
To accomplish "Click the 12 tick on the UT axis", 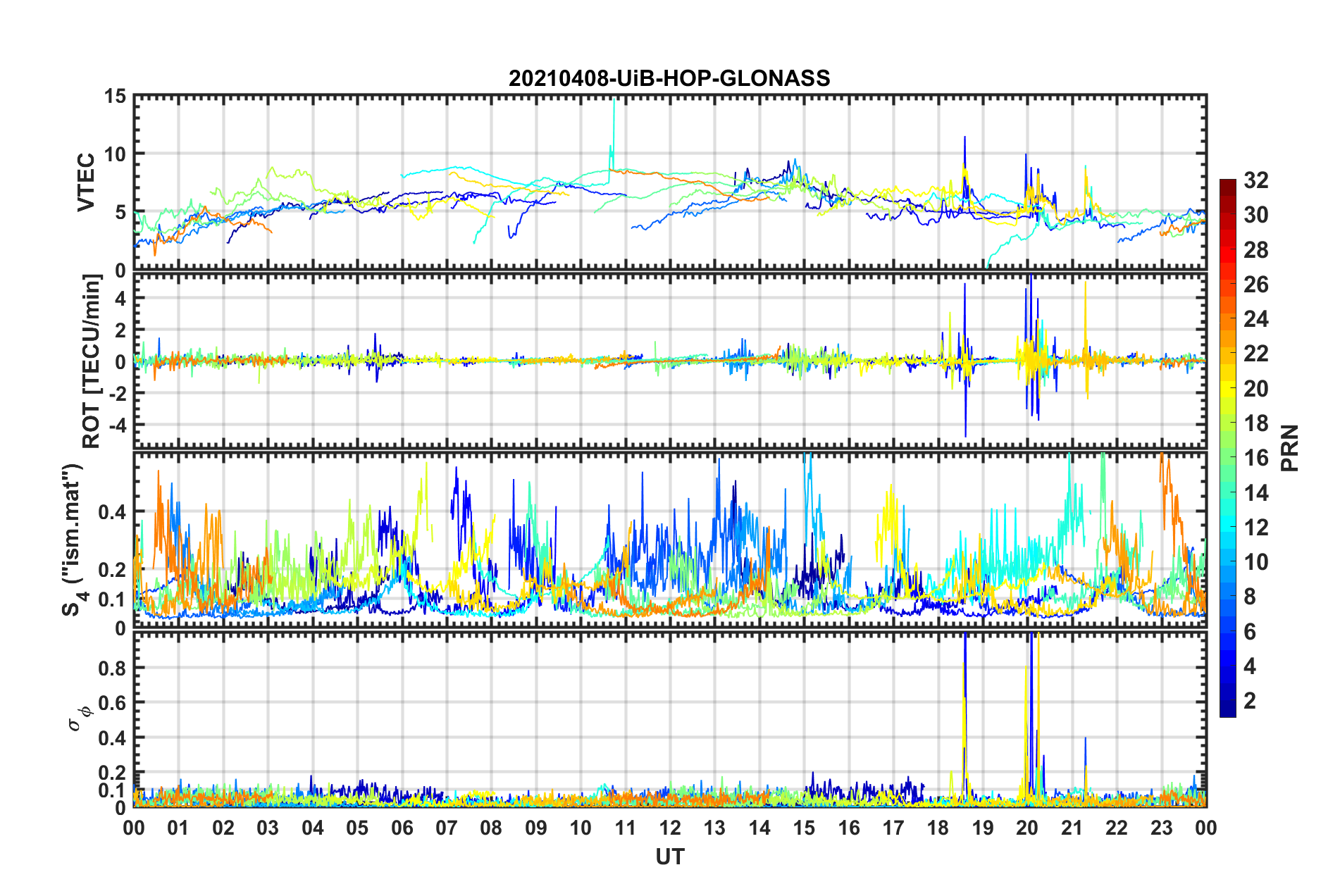I will (x=669, y=828).
